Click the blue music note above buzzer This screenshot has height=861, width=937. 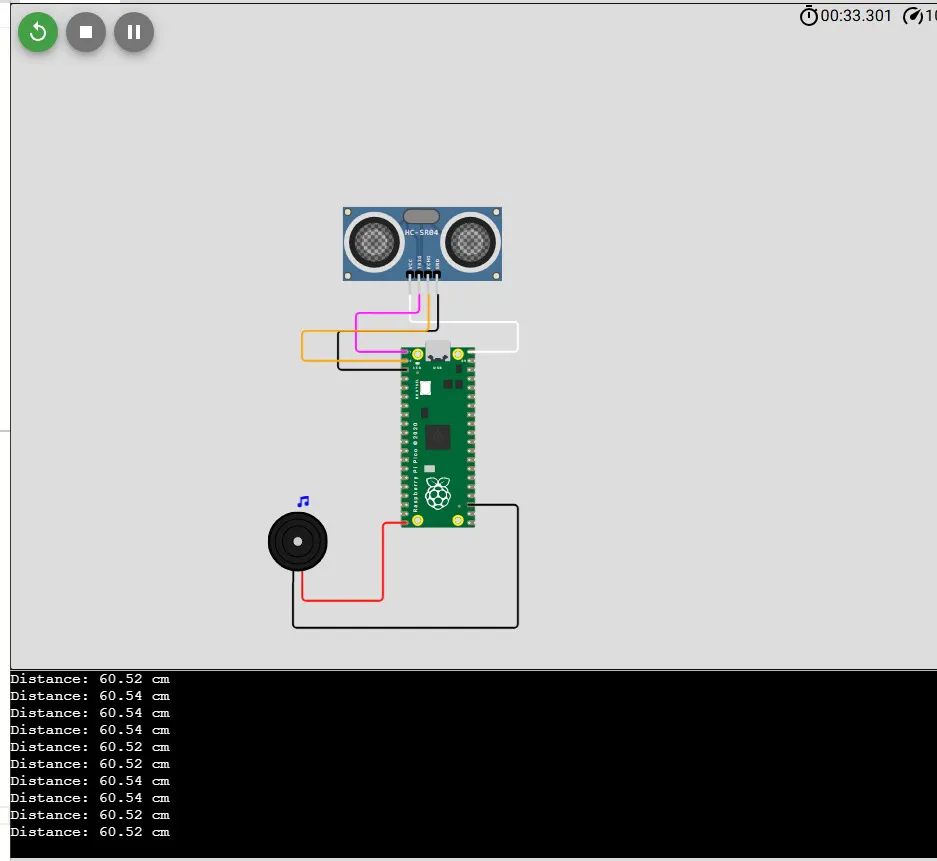304,501
